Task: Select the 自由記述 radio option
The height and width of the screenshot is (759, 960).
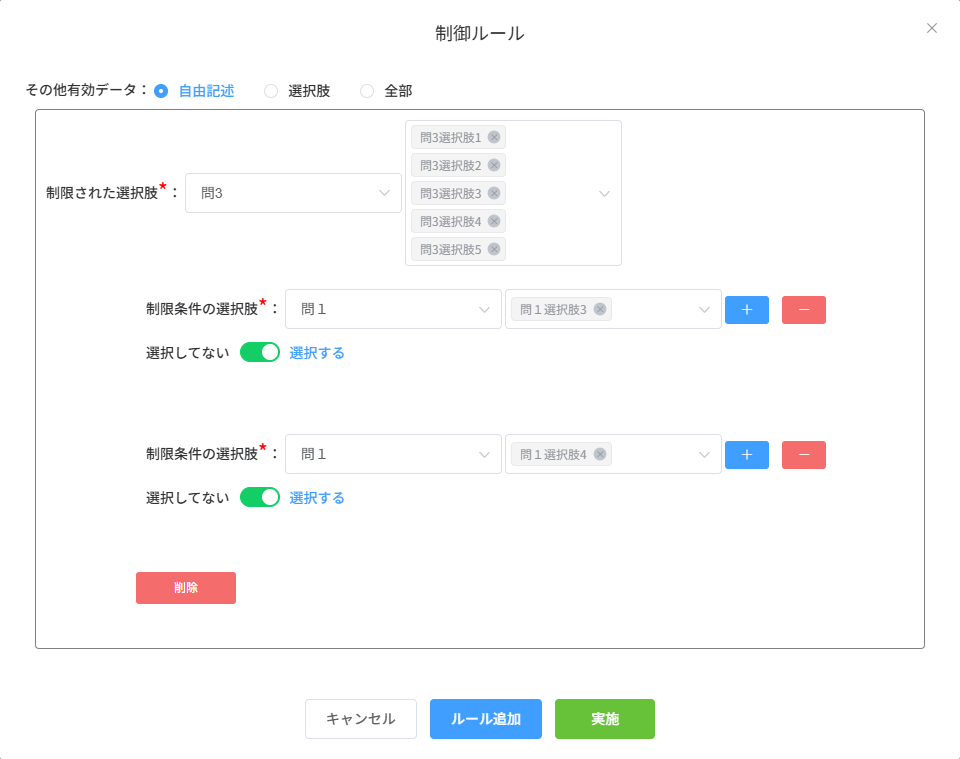Action: [161, 91]
